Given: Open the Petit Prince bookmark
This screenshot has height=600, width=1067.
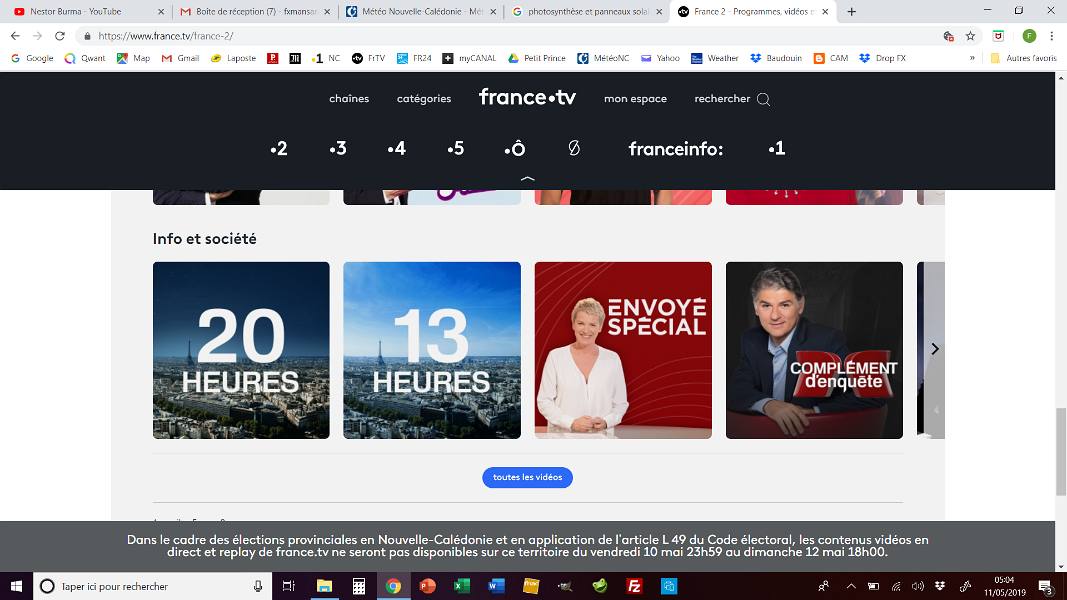Looking at the screenshot, I should tap(536, 58).
